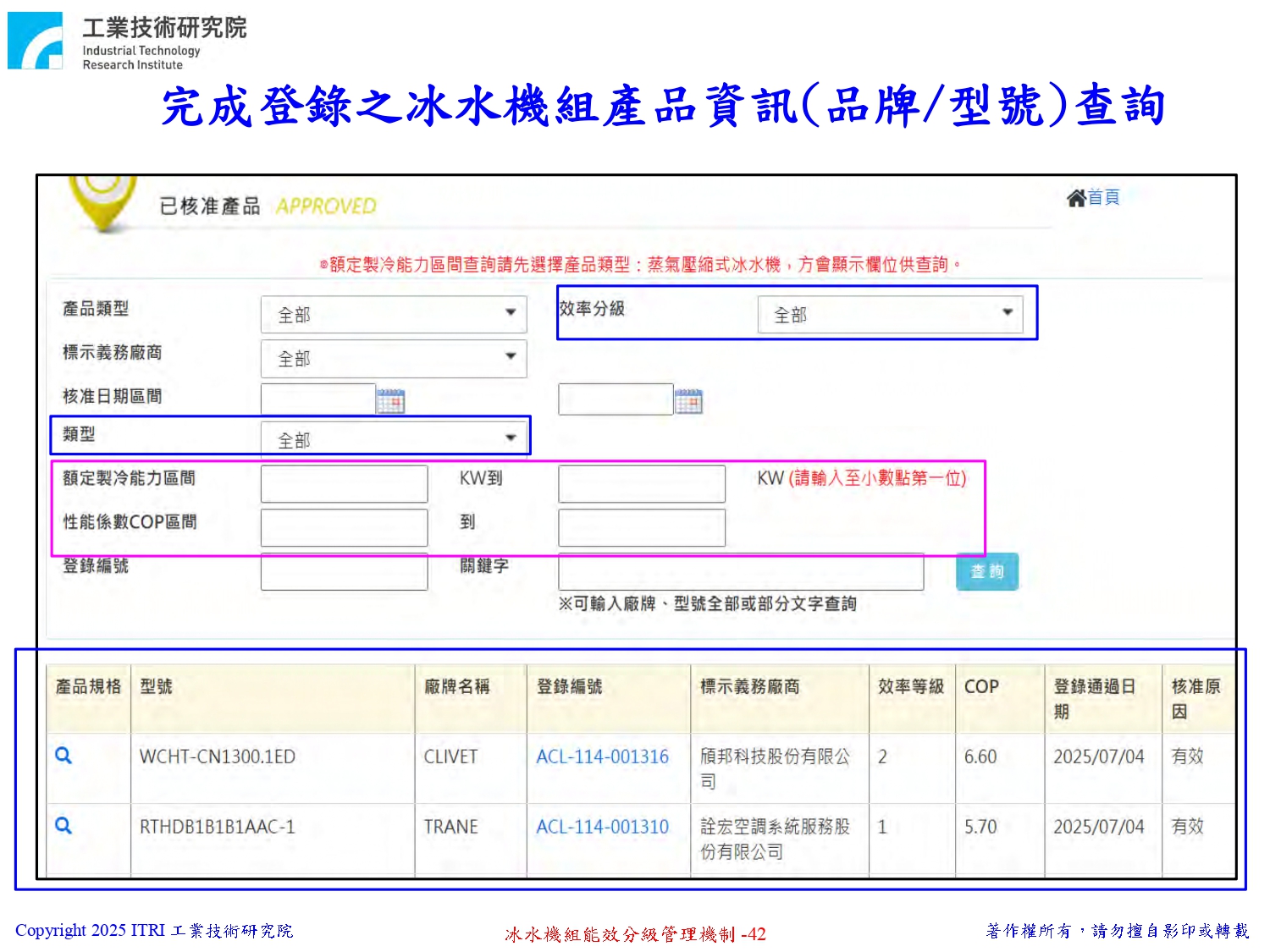Image resolution: width=1270 pixels, height=952 pixels.
Task: Click the 查詢 search button
Action: (x=987, y=571)
